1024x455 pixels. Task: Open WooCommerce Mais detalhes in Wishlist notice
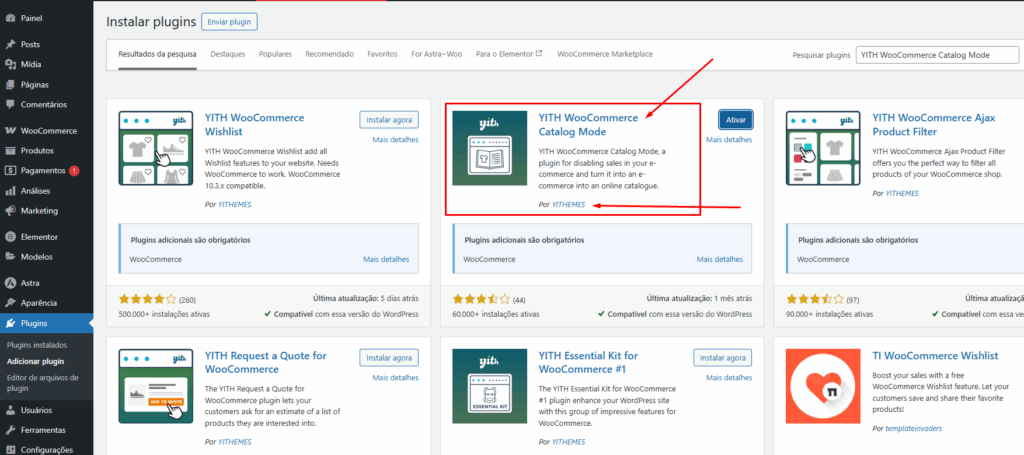point(386,259)
